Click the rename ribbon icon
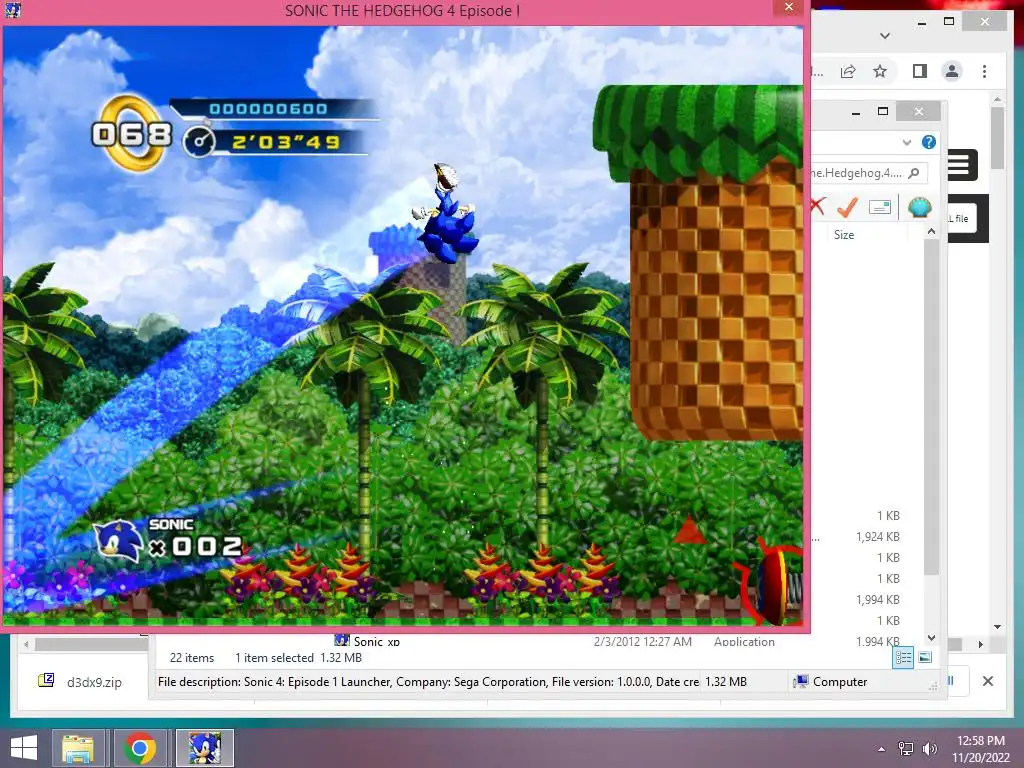 coord(880,207)
